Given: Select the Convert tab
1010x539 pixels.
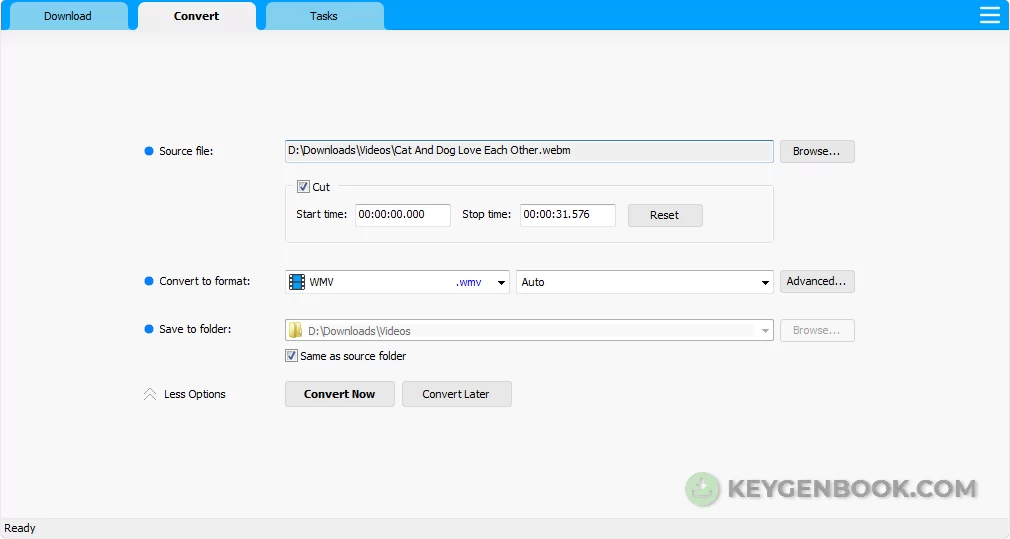Looking at the screenshot, I should point(196,16).
